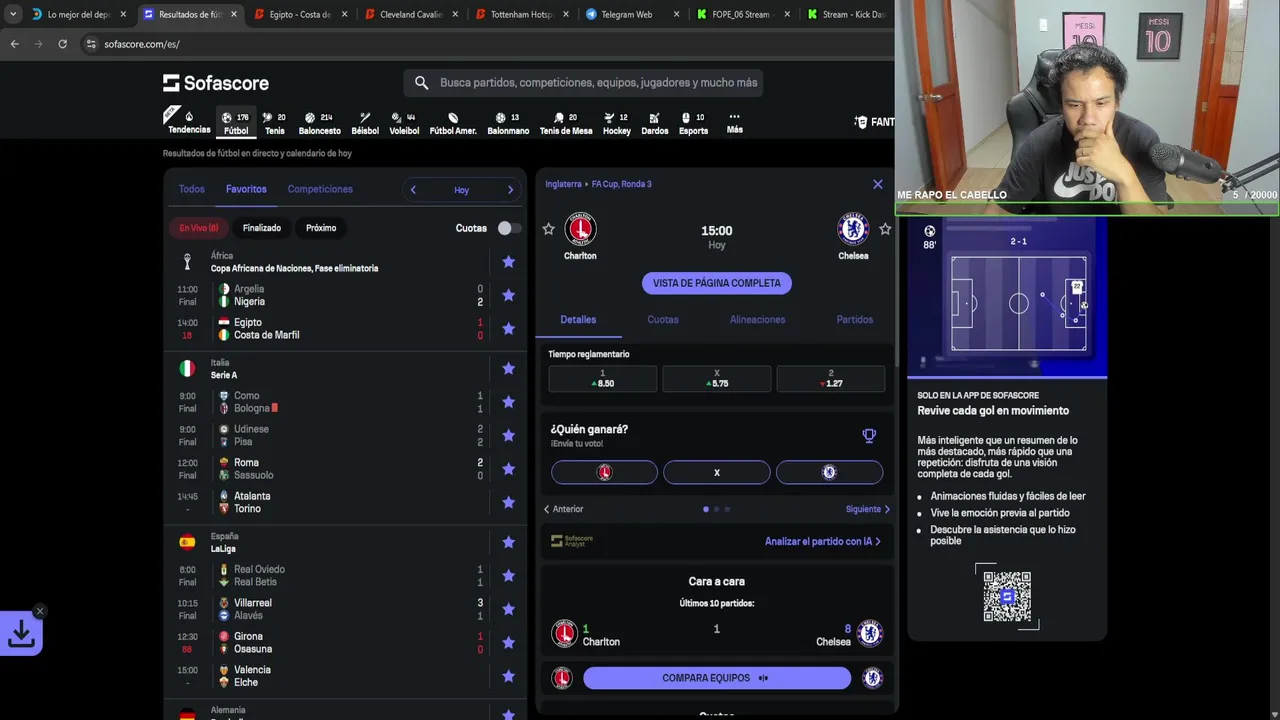Open the Todos matches tab
Viewport: 1280px width, 720px height.
[x=191, y=189]
